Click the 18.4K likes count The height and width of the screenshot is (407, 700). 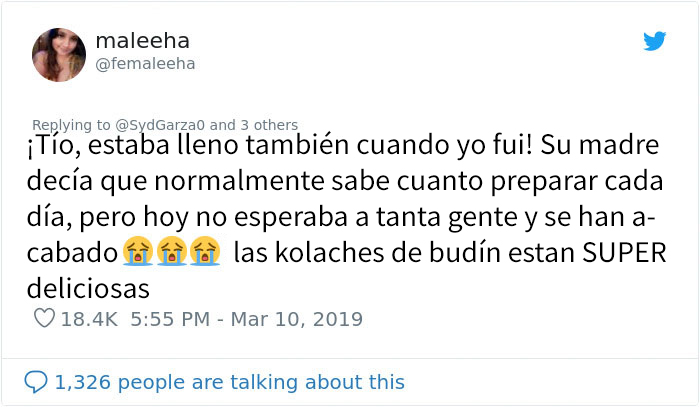click(91, 320)
